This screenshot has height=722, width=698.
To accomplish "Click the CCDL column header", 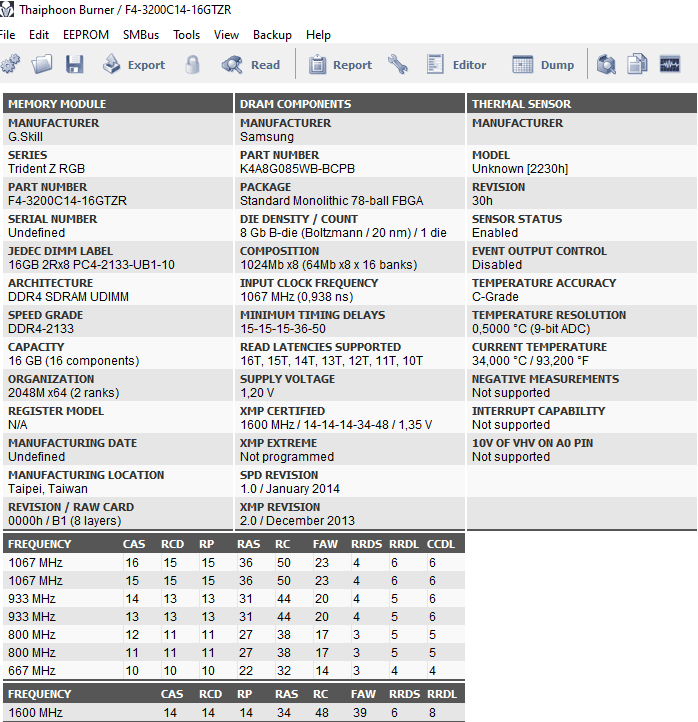I will 441,544.
